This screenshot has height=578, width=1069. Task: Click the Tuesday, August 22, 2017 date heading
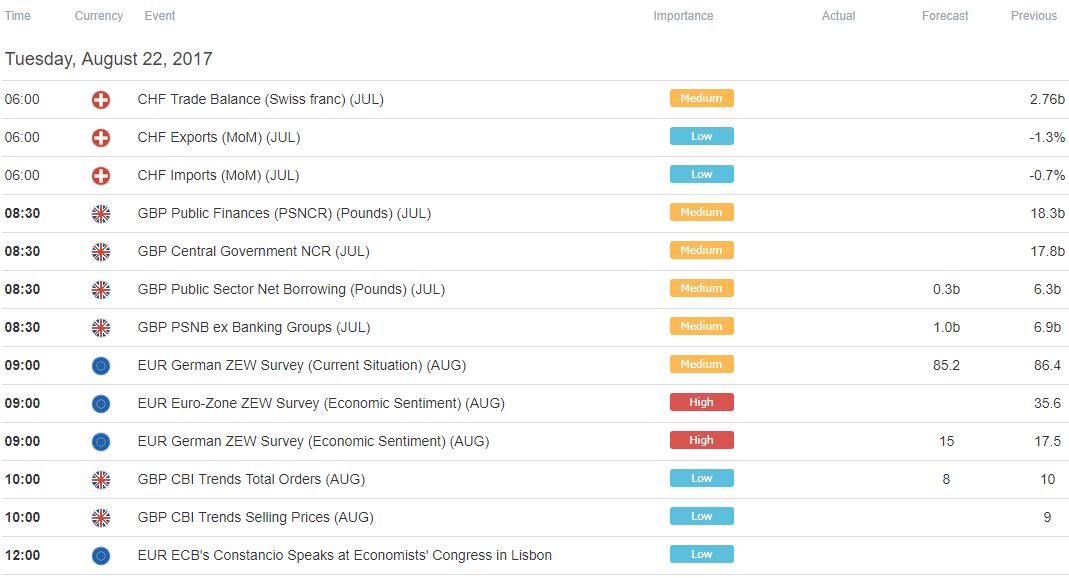[109, 59]
